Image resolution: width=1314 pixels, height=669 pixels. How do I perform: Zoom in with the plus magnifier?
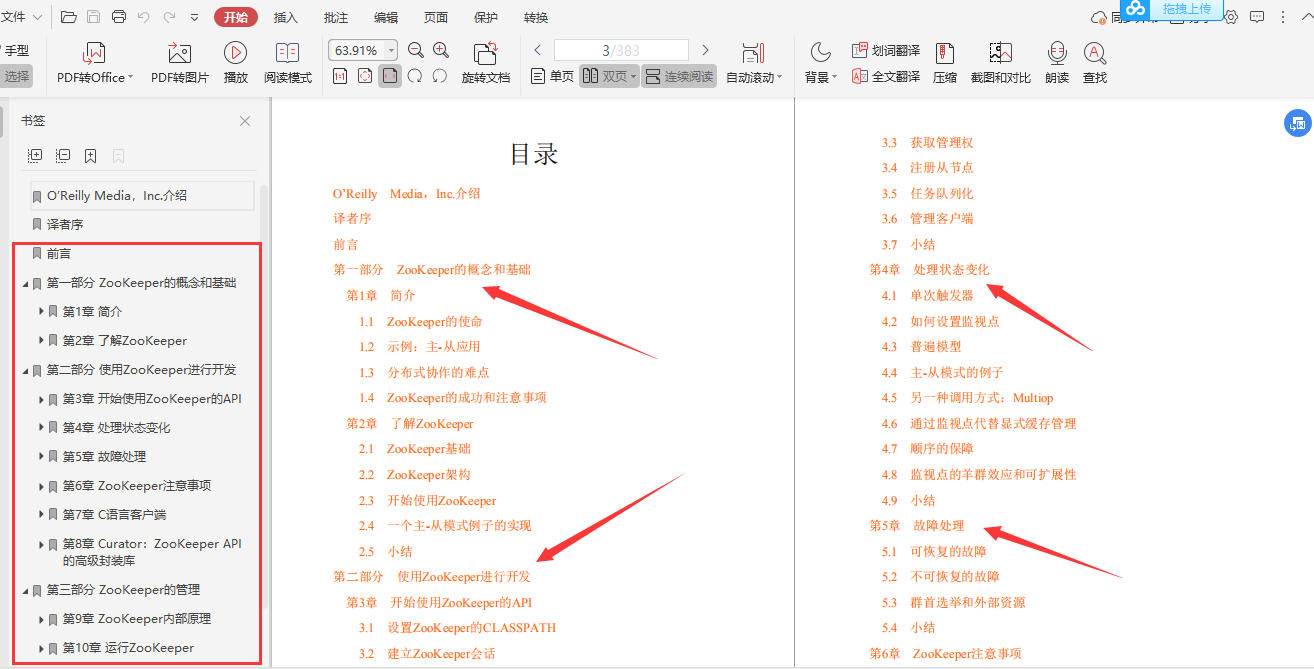(x=441, y=50)
